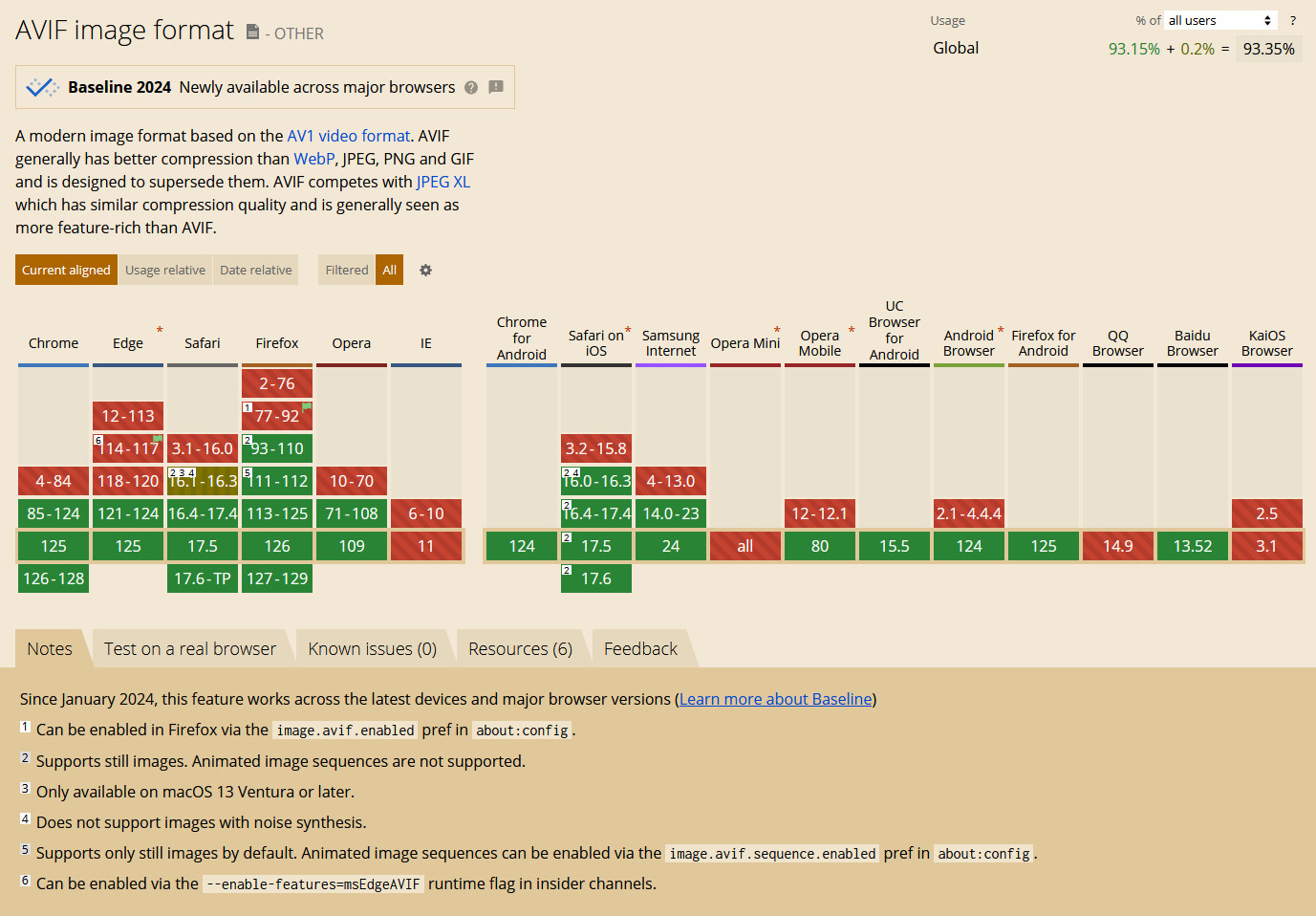Select Chrome 4-84 version cell

[54, 481]
